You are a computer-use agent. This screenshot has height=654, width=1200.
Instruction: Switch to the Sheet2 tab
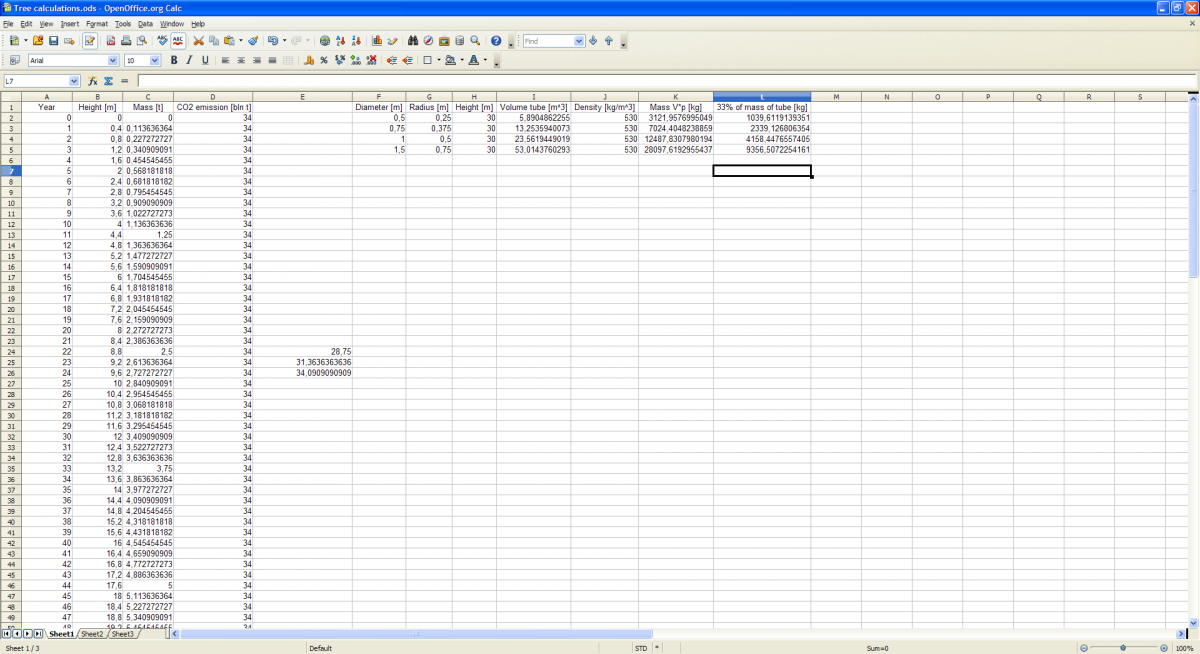coord(92,634)
